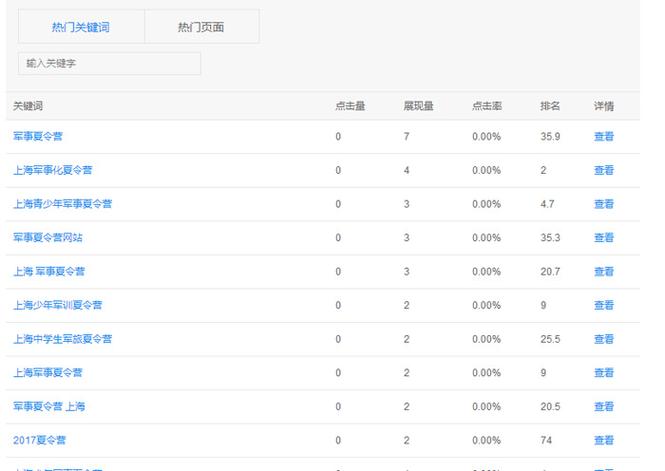Viewport: 665px width, 471px height.
Task: Click the 输入关键字 search field
Action: pos(109,63)
